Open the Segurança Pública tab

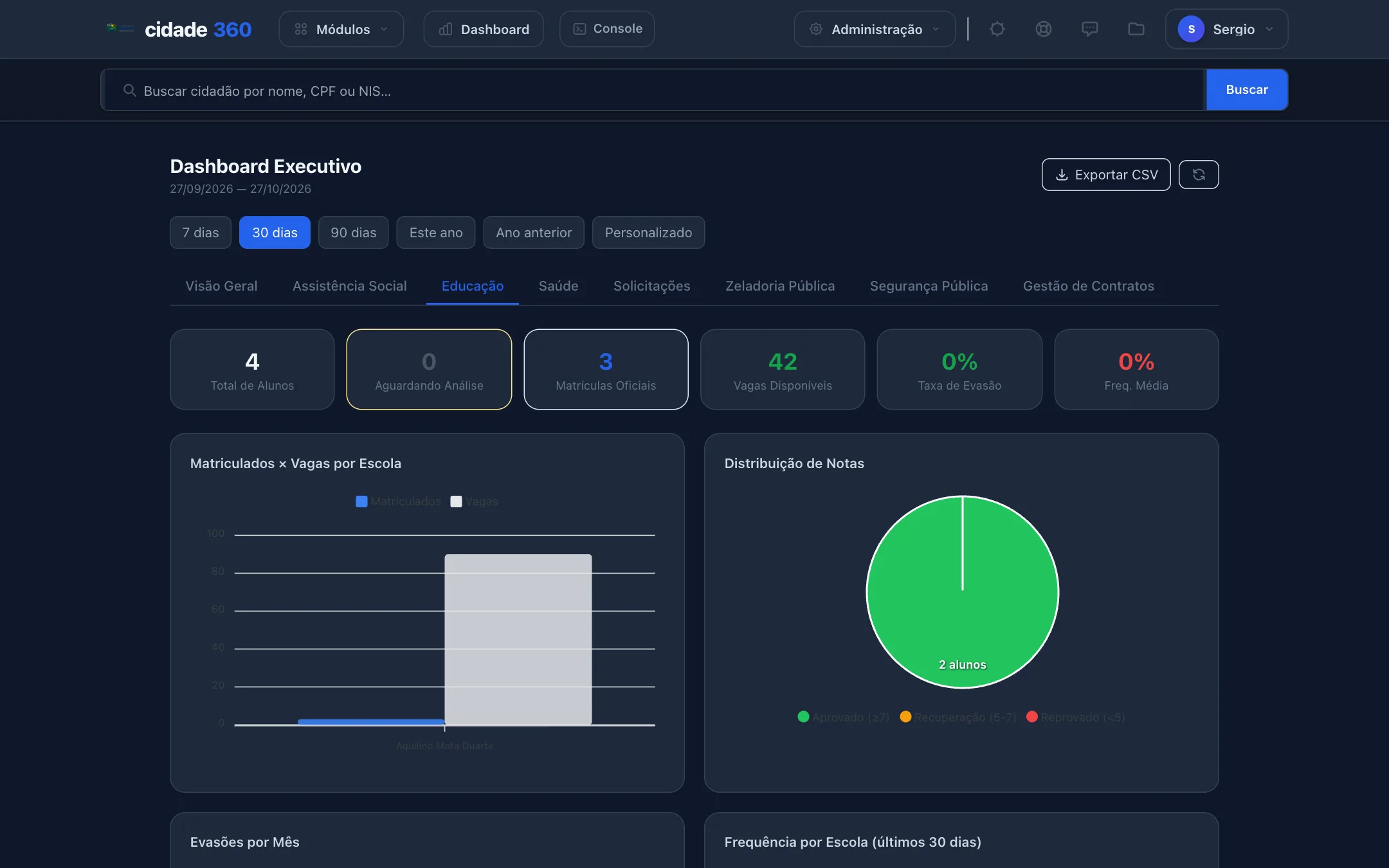(929, 286)
